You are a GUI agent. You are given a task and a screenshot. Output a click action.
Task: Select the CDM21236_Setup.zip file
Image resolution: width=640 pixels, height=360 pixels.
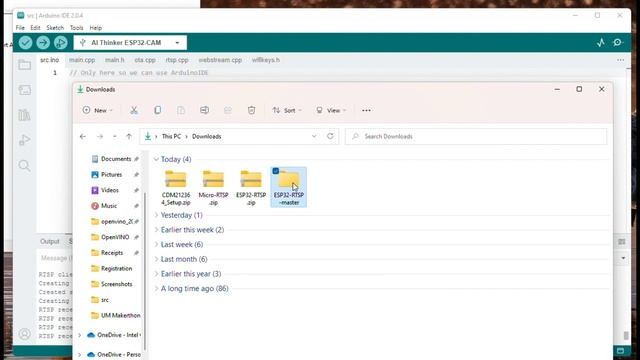pyautogui.click(x=176, y=187)
